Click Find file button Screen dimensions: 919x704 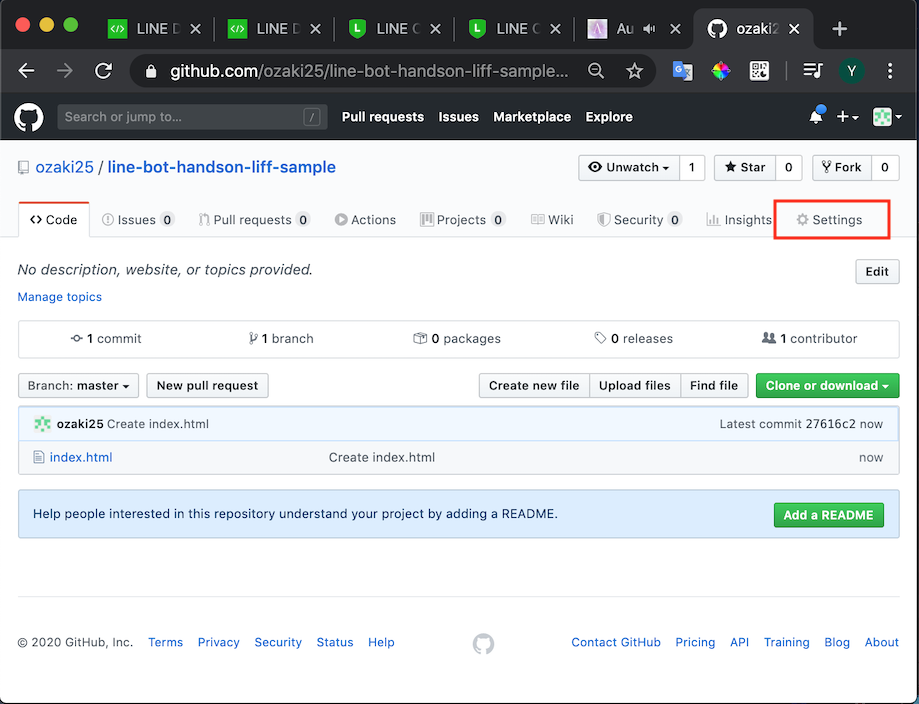(714, 386)
